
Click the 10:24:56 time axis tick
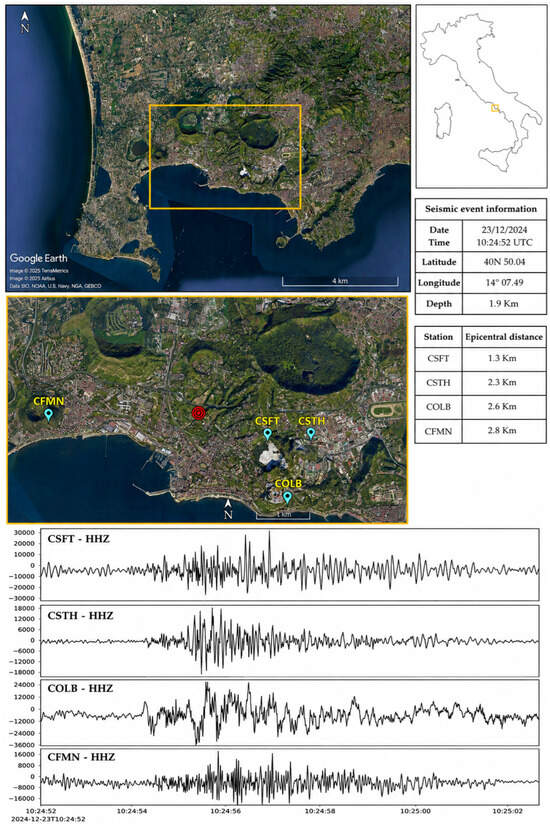[226, 811]
